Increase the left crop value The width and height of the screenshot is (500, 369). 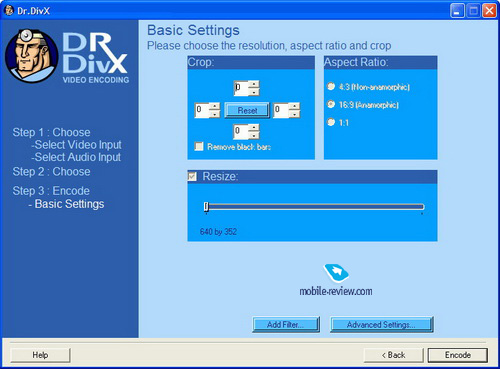pyautogui.click(x=215, y=107)
